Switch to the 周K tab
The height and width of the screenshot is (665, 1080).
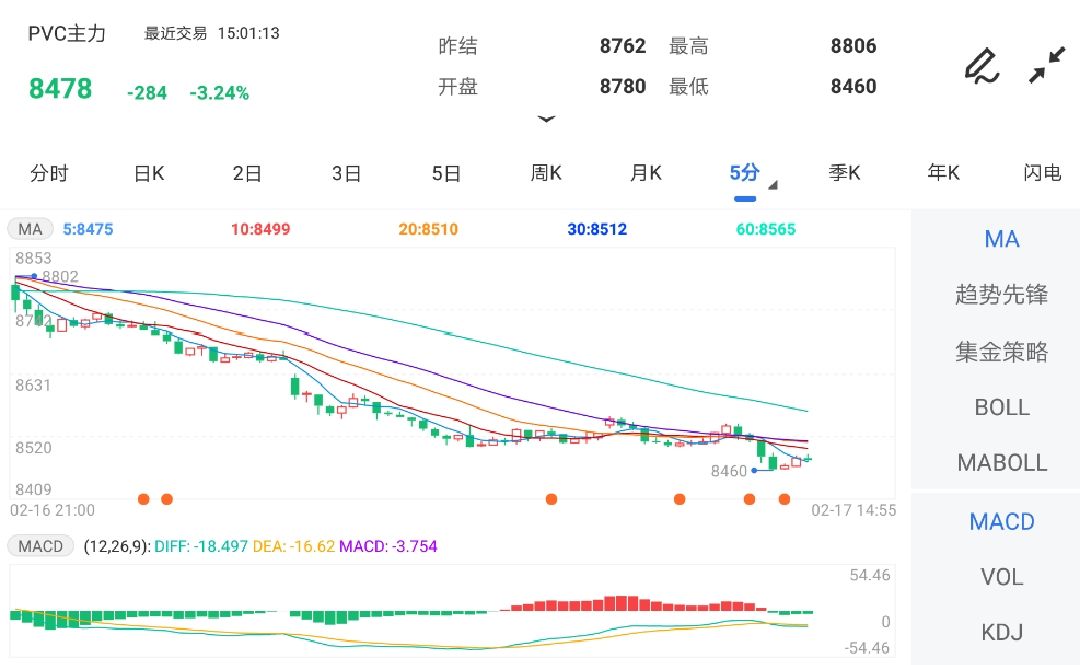tap(545, 173)
